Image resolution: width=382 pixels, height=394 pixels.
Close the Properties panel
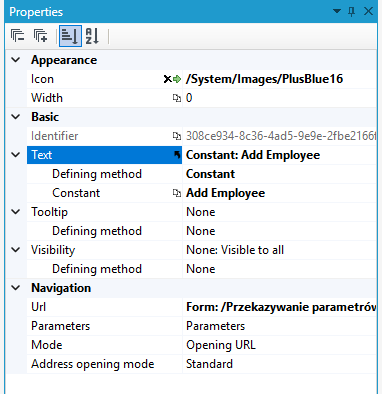tap(368, 11)
